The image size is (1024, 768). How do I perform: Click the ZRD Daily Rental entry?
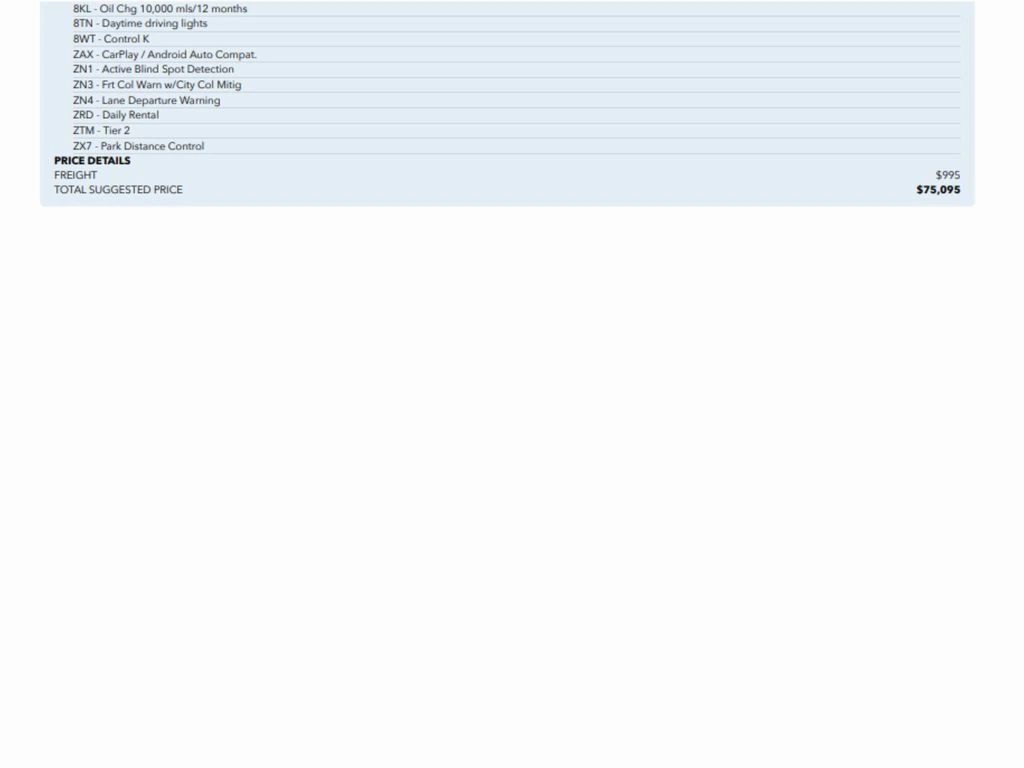tap(115, 115)
